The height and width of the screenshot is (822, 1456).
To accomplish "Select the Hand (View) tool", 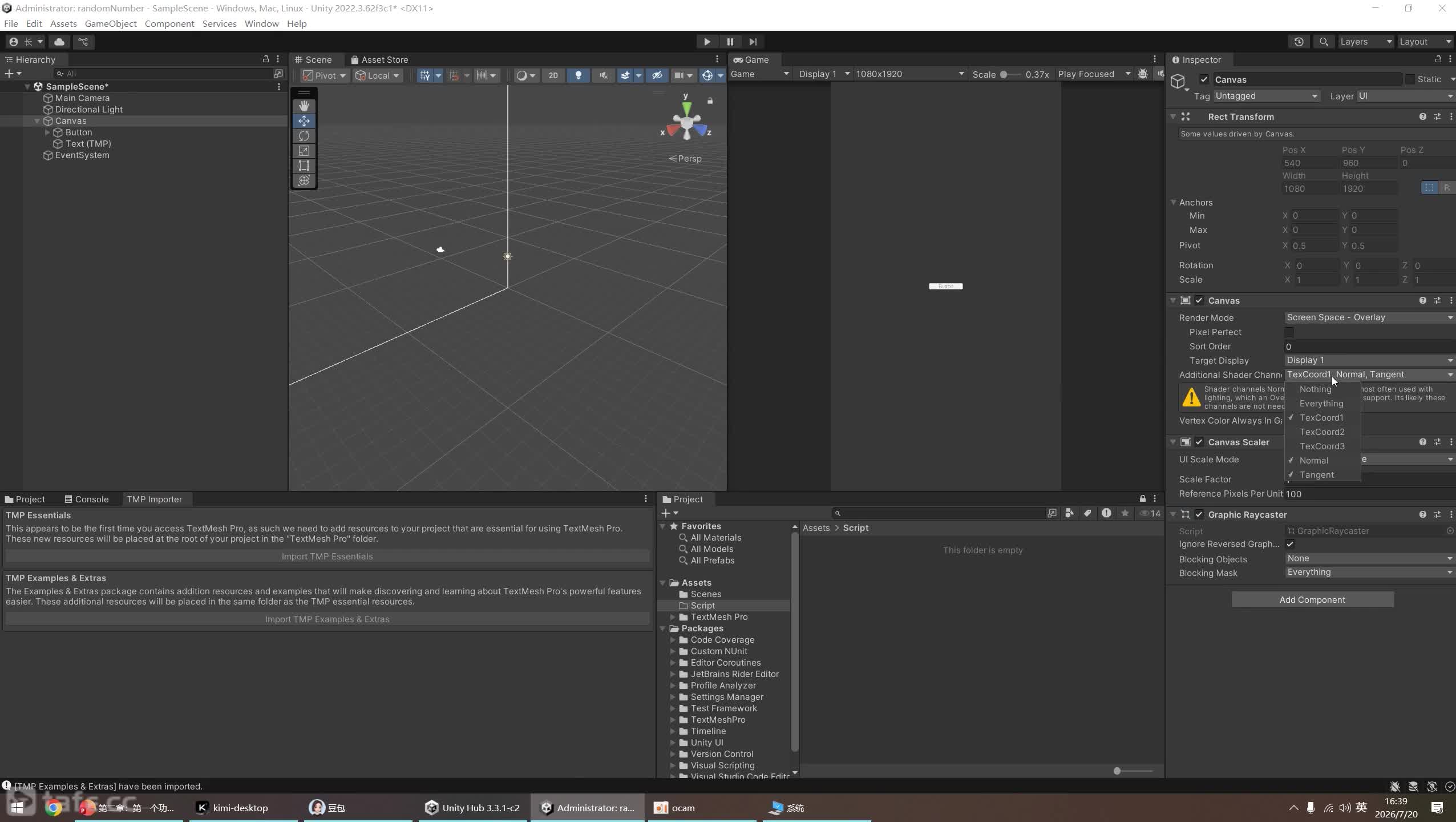I will (x=304, y=106).
